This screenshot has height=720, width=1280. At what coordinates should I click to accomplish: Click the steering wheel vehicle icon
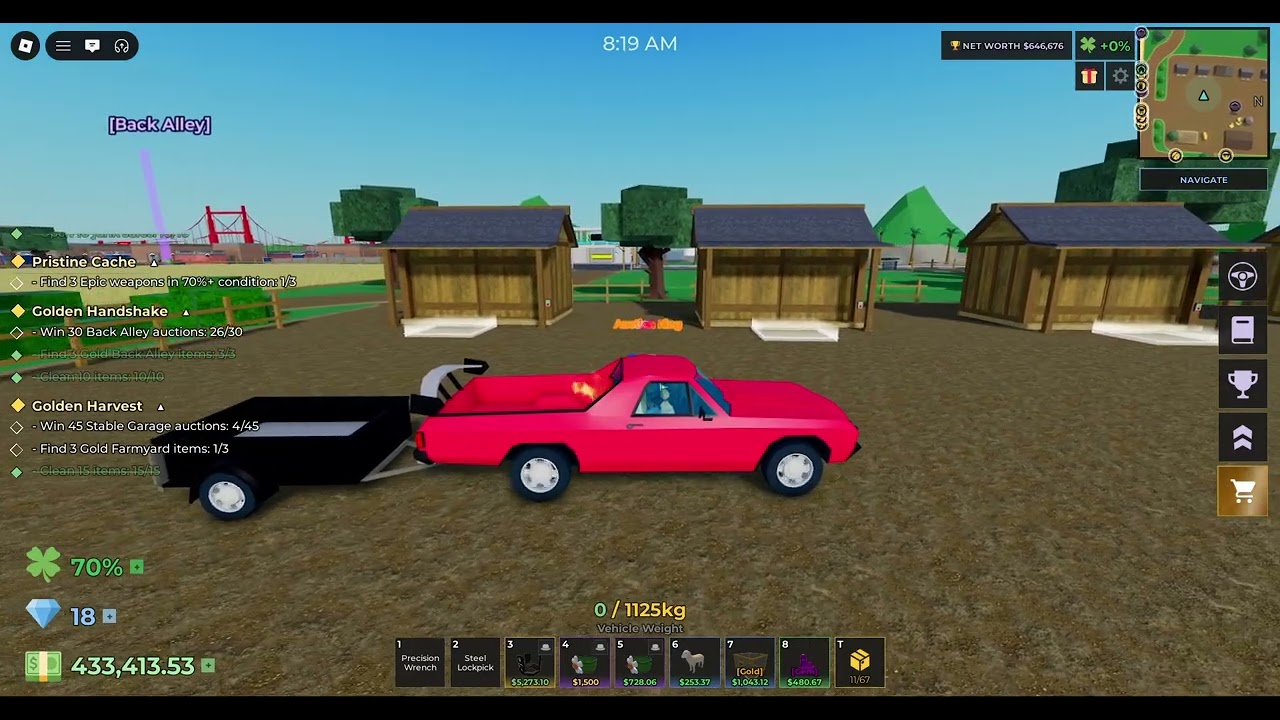click(x=1243, y=278)
